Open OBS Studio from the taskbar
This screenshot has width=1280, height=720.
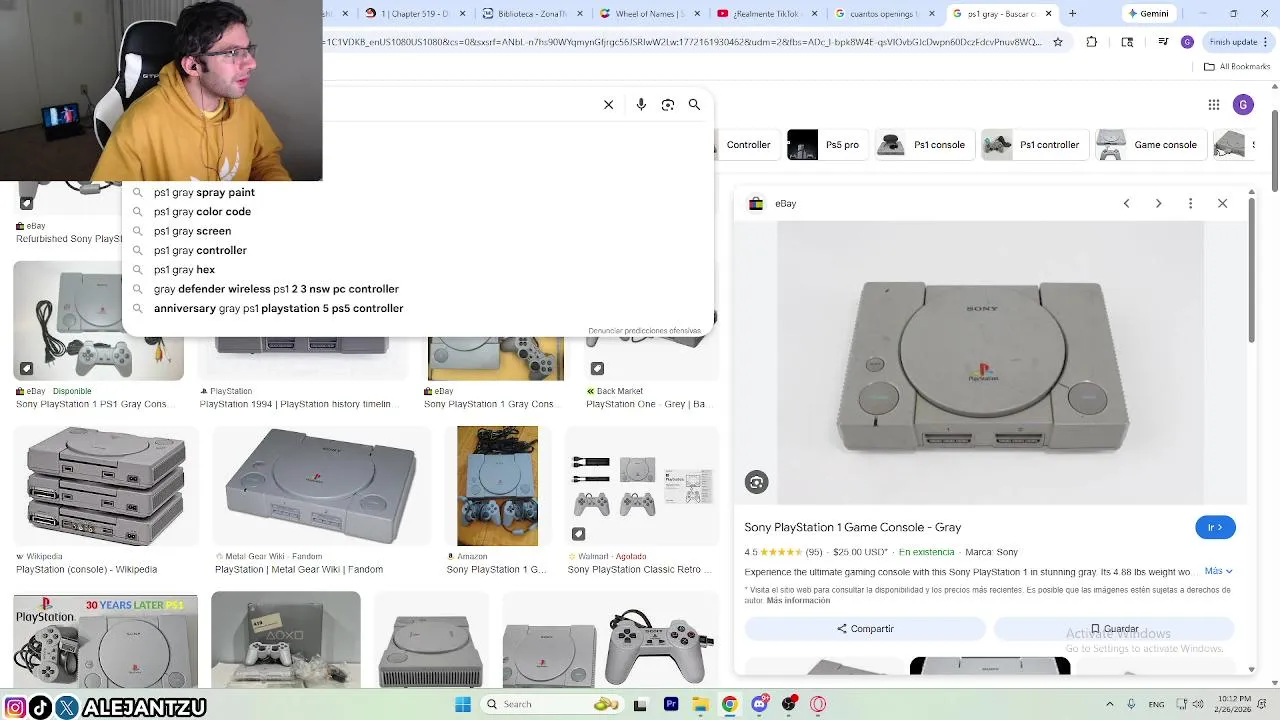[789, 704]
